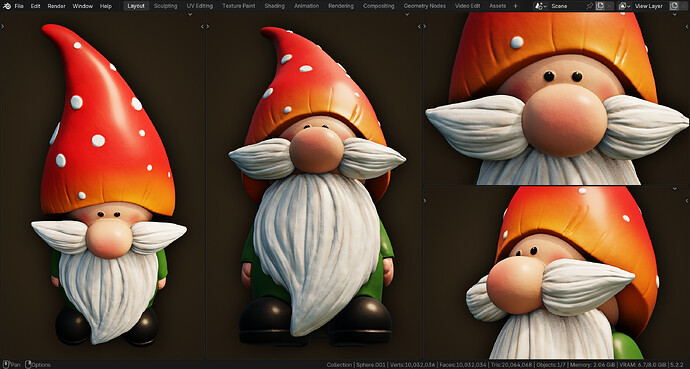Open the Assets workspace tab
The image size is (690, 369).
click(498, 6)
